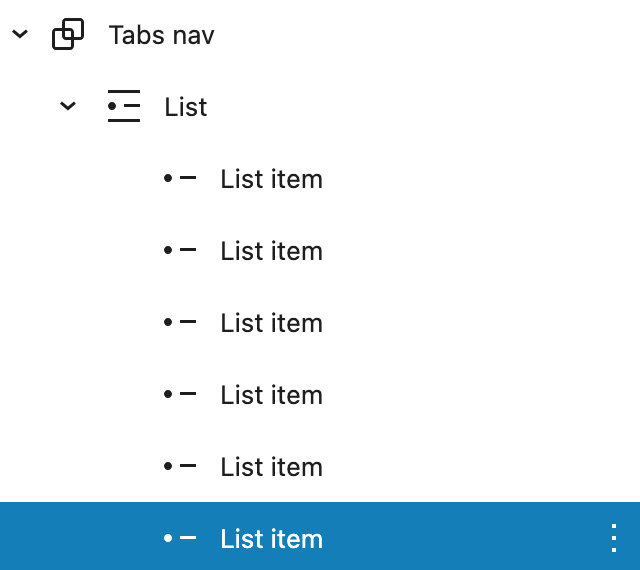Select the second List item label
This screenshot has height=570, width=640.
pos(271,251)
